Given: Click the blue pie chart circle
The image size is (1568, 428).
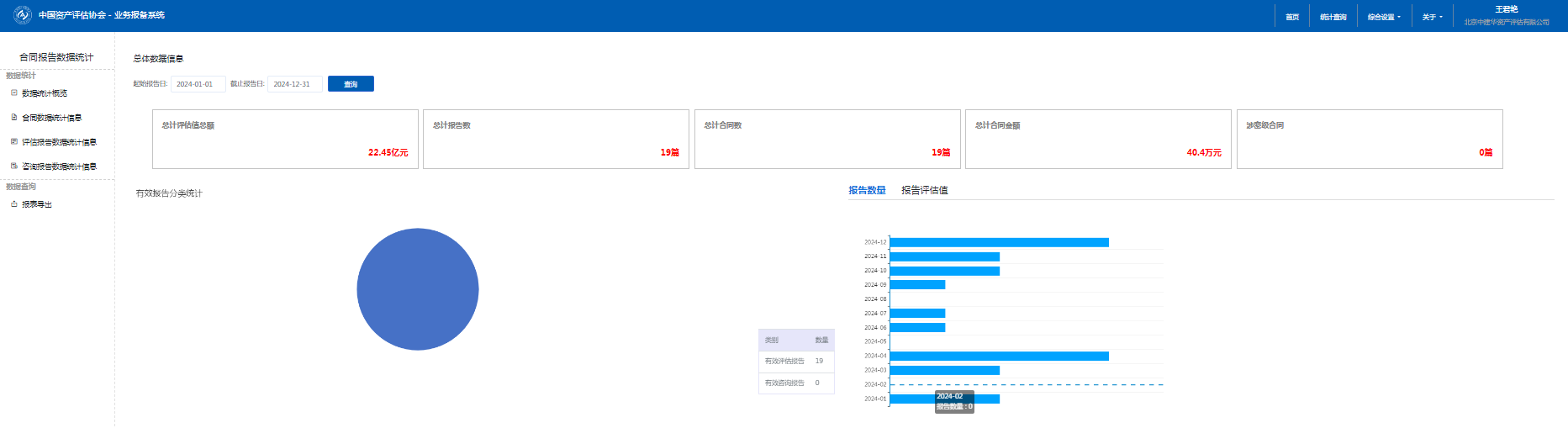Looking at the screenshot, I should [418, 289].
